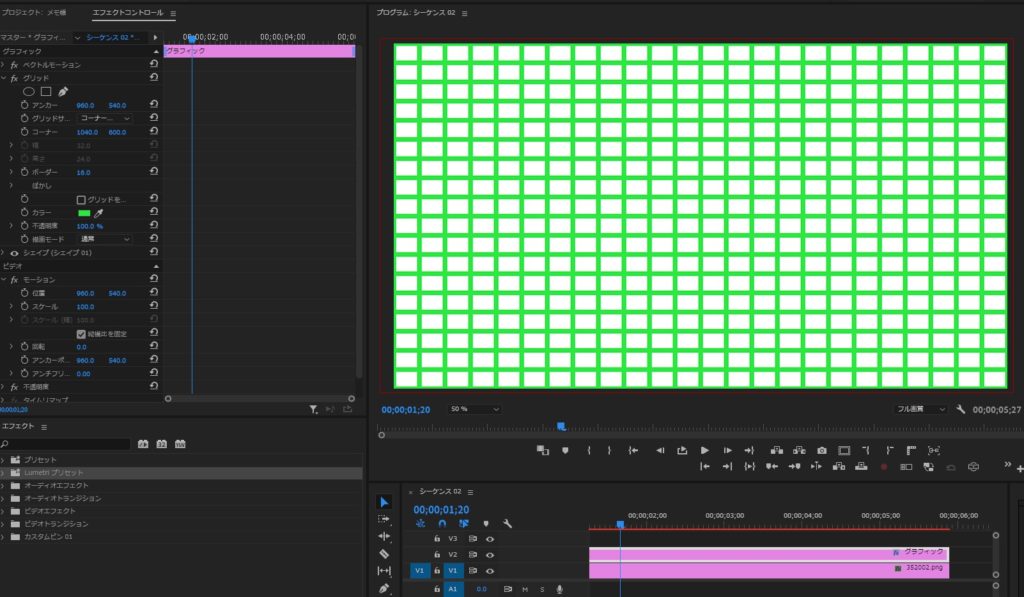Play the sequence in program monitor

tap(704, 450)
